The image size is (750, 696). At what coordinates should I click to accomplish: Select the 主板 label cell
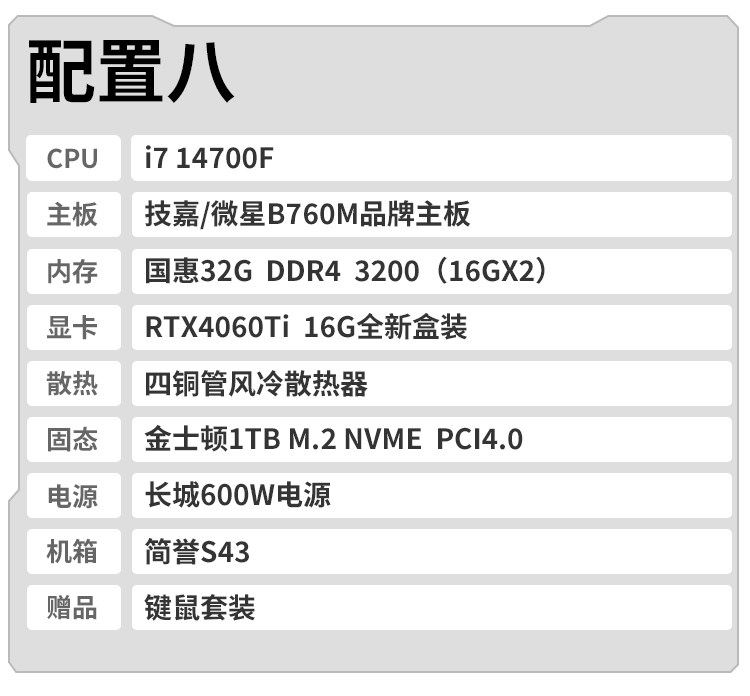[x=73, y=214]
